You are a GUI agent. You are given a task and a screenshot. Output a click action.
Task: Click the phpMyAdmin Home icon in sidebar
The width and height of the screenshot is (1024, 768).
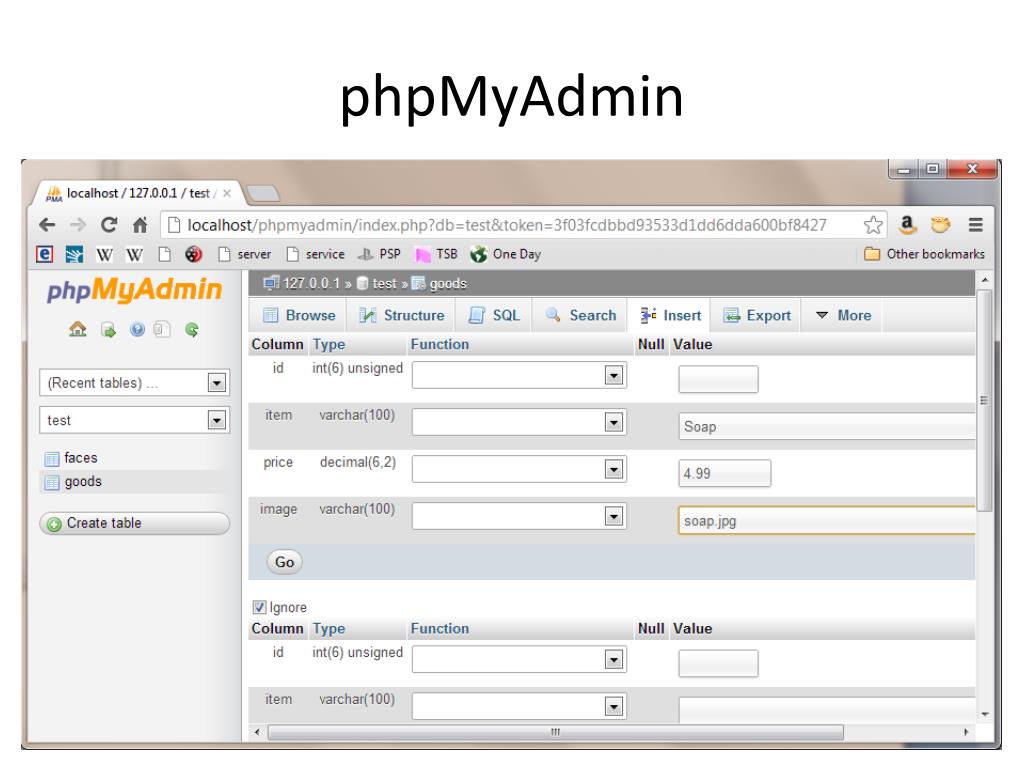click(78, 329)
